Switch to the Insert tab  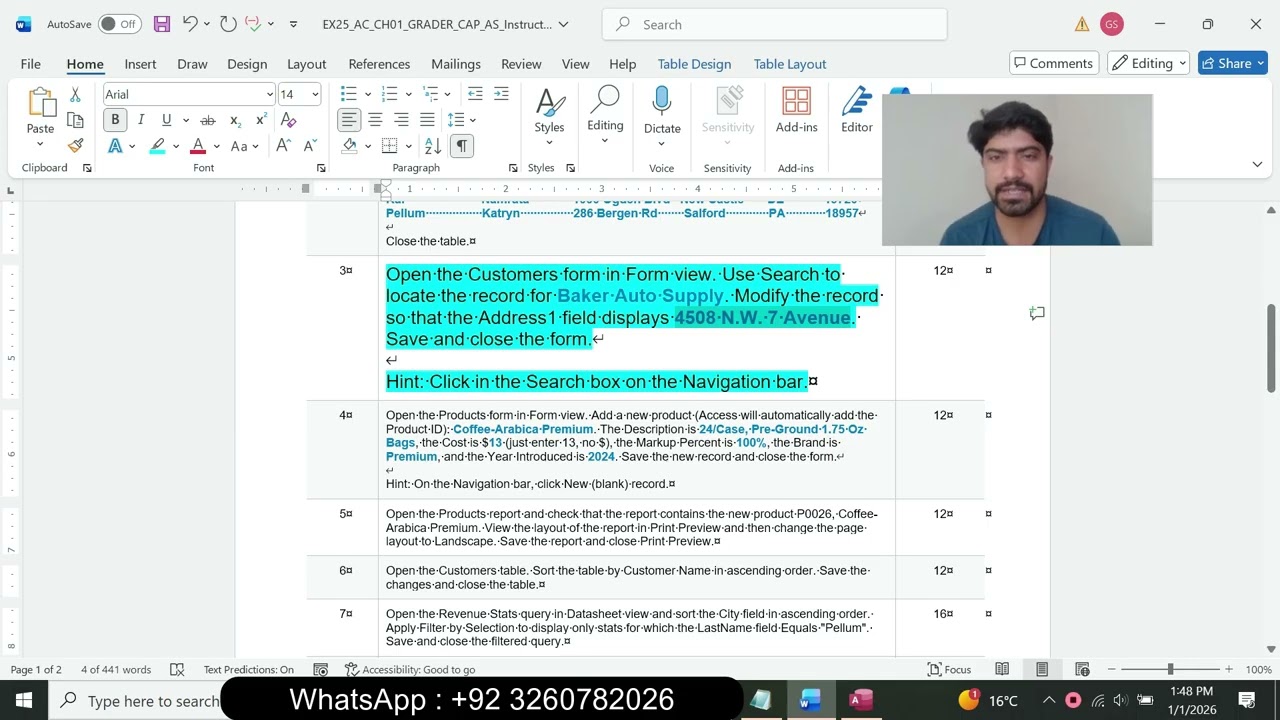coord(140,63)
